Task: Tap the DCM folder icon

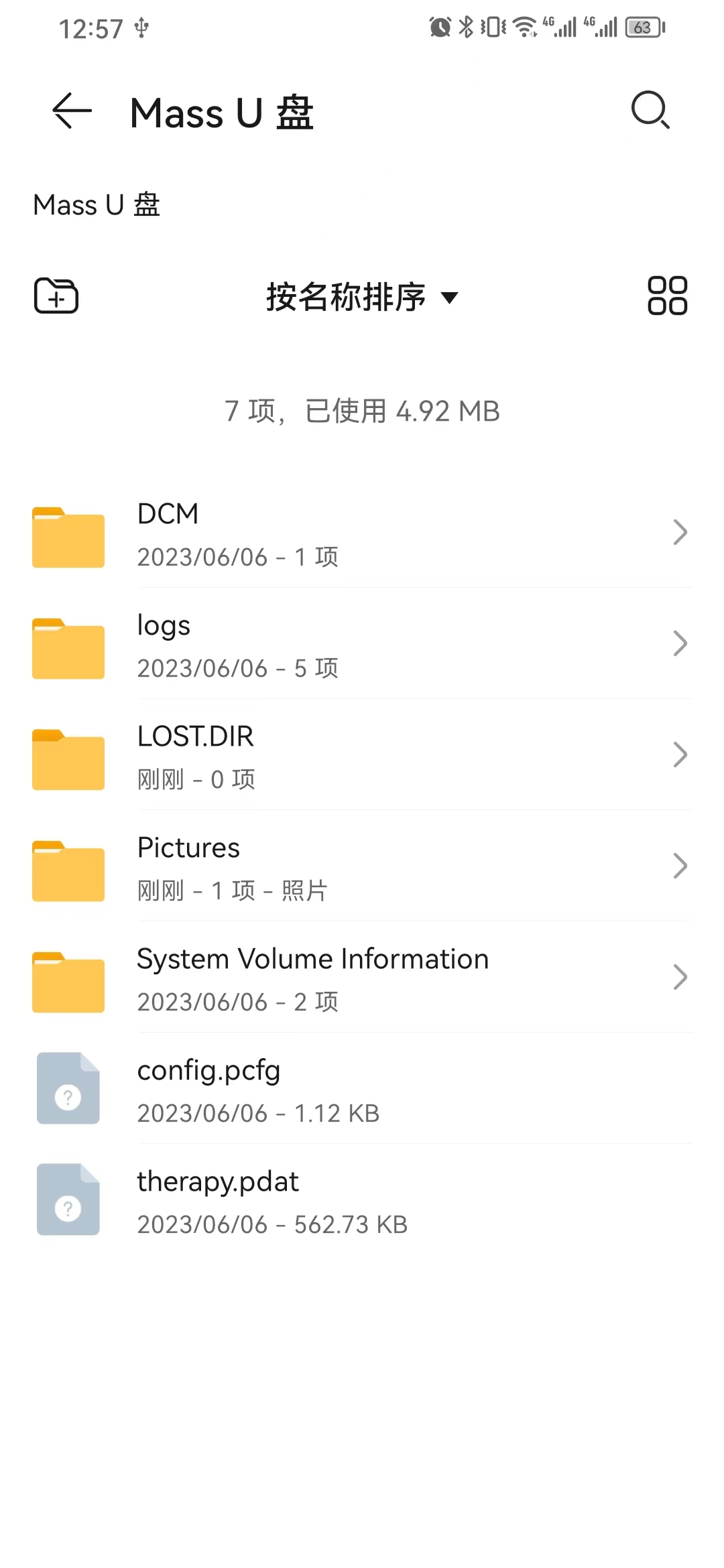Action: coord(68,537)
